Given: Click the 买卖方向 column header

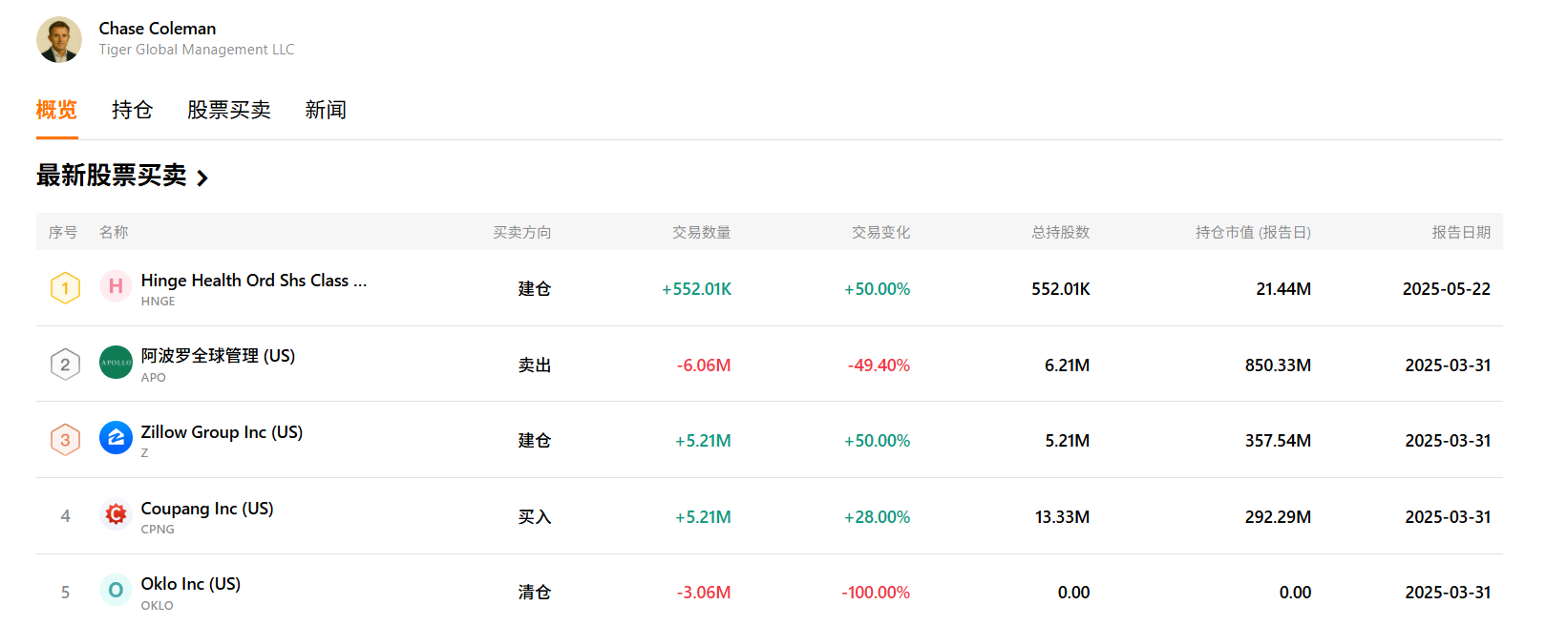Looking at the screenshot, I should click(522, 232).
